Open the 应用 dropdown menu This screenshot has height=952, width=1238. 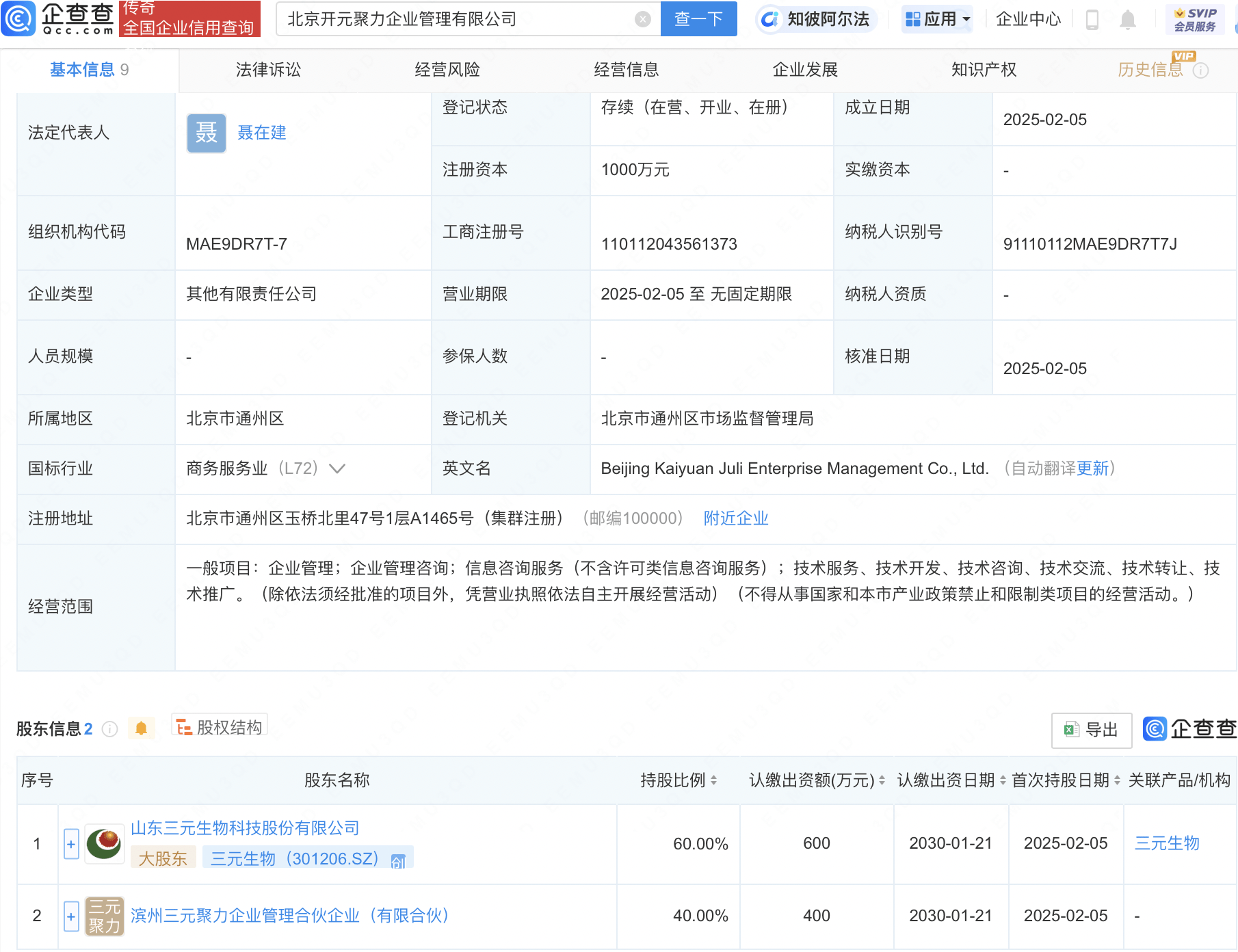pos(936,18)
